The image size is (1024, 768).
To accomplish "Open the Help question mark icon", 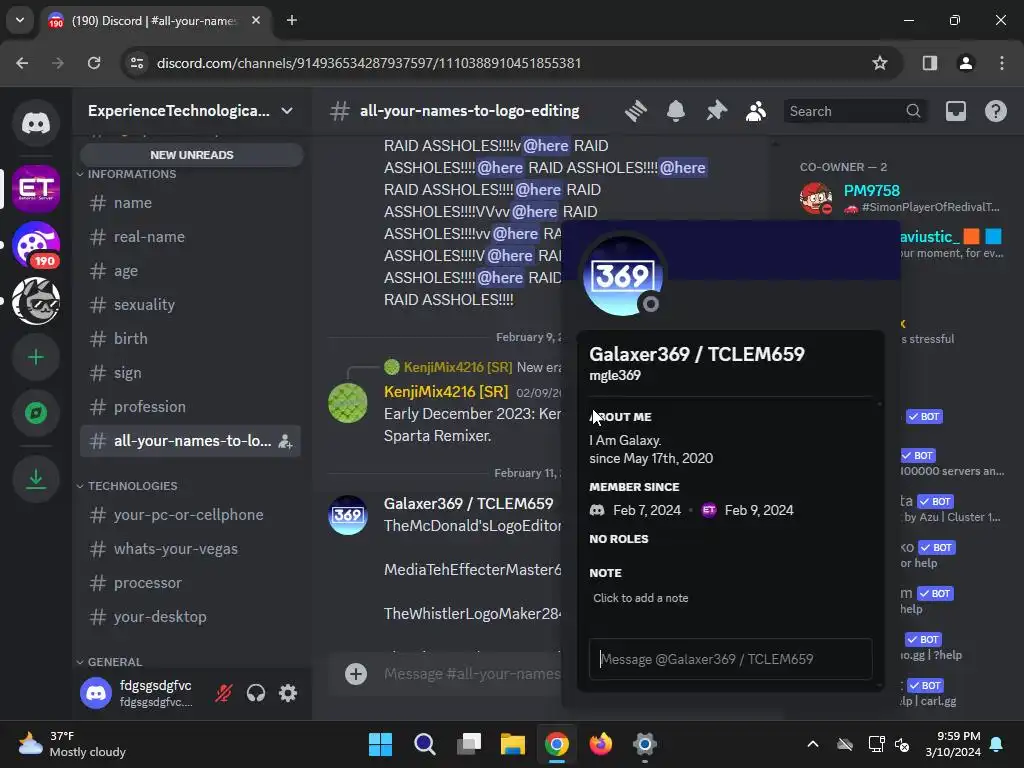I will 995,111.
